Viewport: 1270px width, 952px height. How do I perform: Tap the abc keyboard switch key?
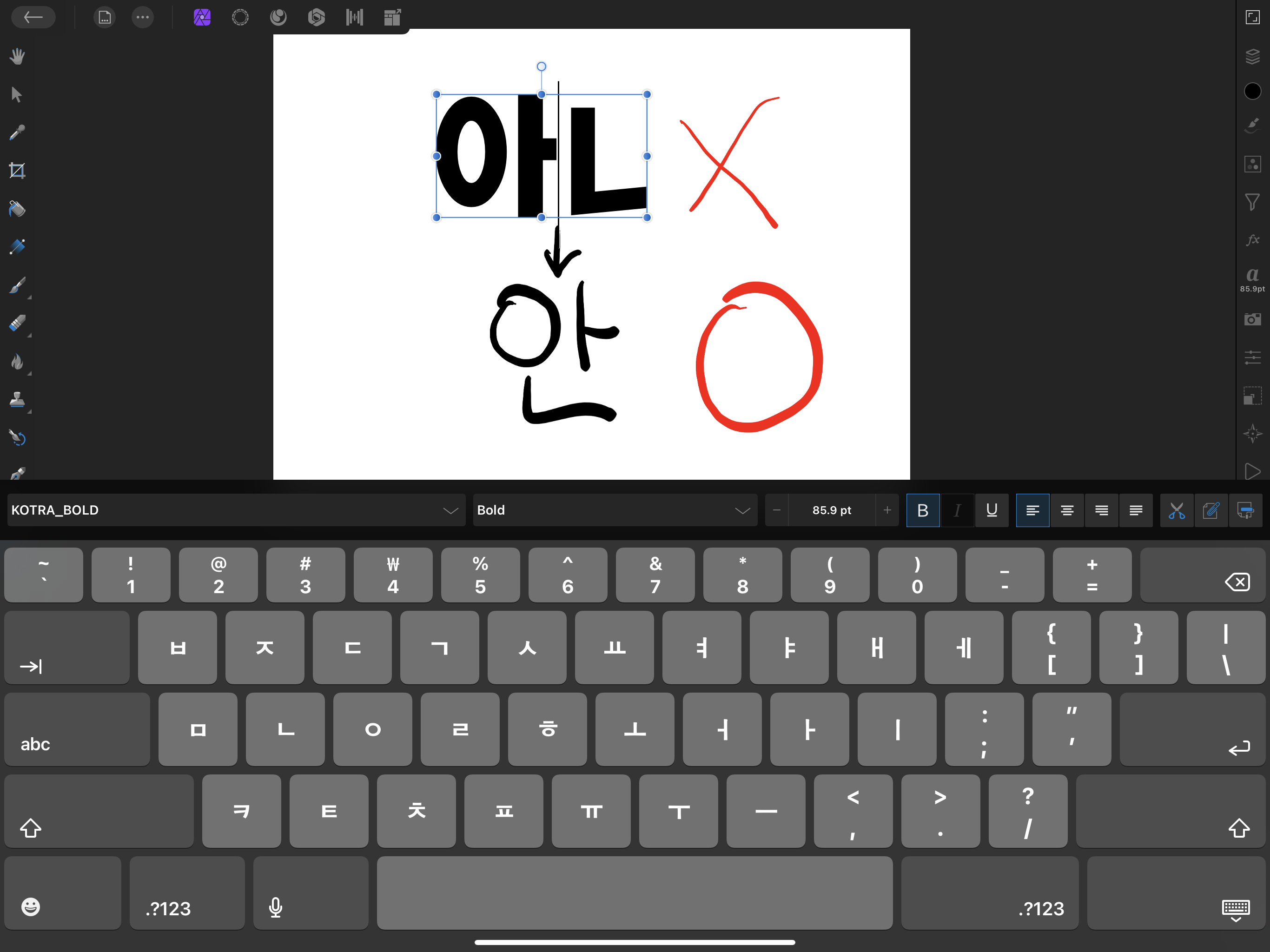click(77, 729)
